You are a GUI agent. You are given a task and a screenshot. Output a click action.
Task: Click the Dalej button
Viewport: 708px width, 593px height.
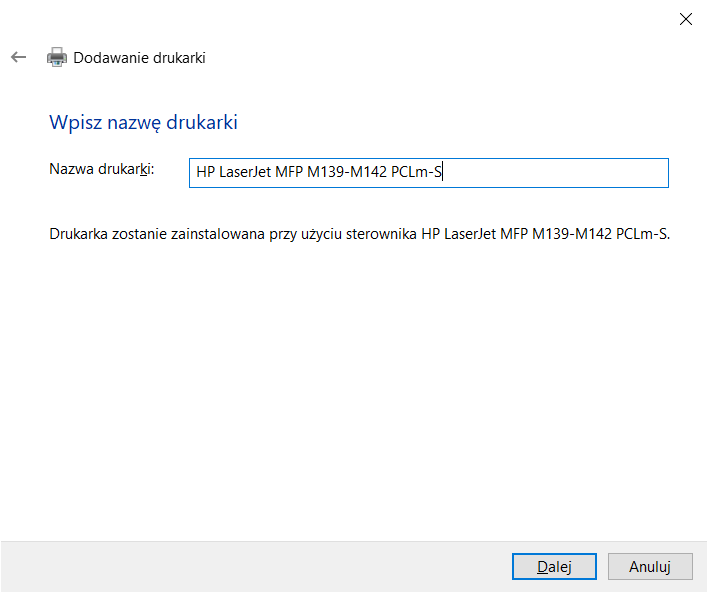(554, 566)
